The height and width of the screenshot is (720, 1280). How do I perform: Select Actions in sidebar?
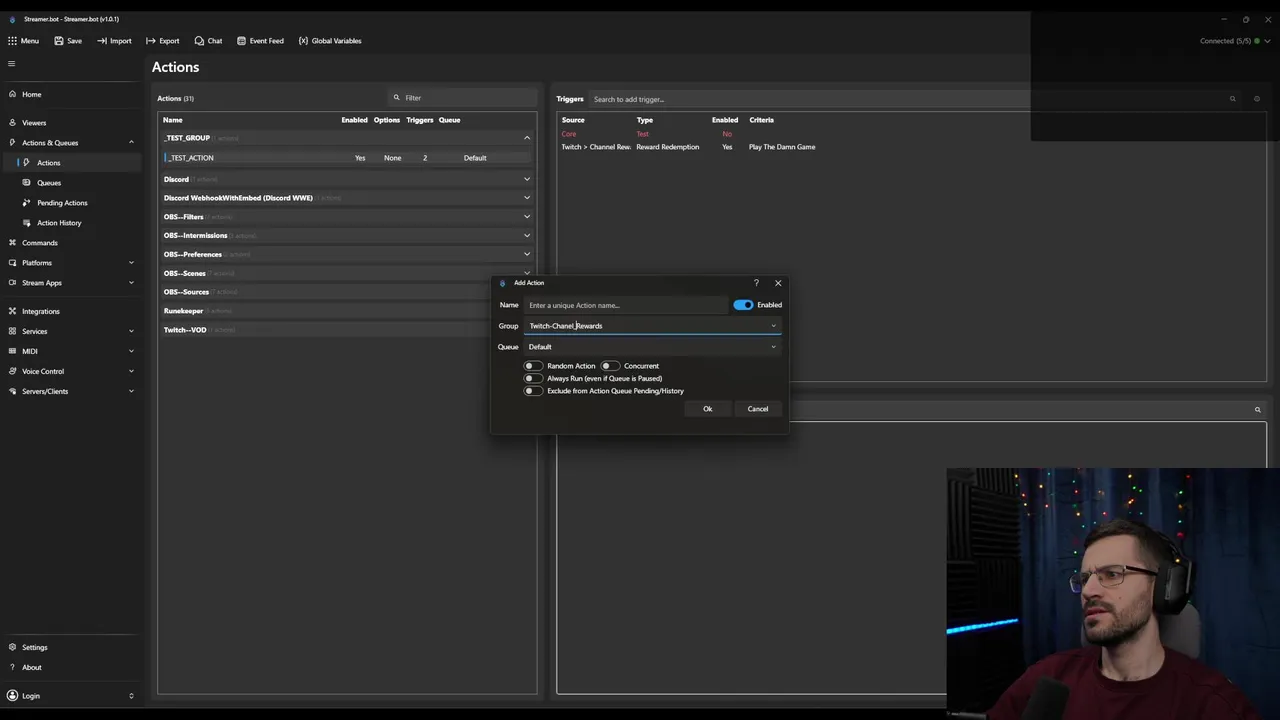click(x=48, y=163)
